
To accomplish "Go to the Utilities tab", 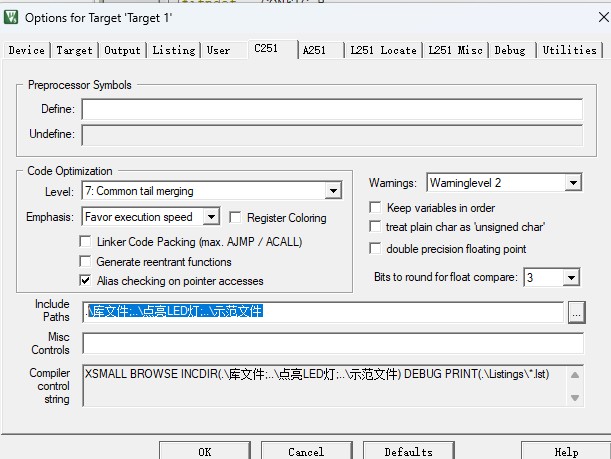I will click(569, 50).
